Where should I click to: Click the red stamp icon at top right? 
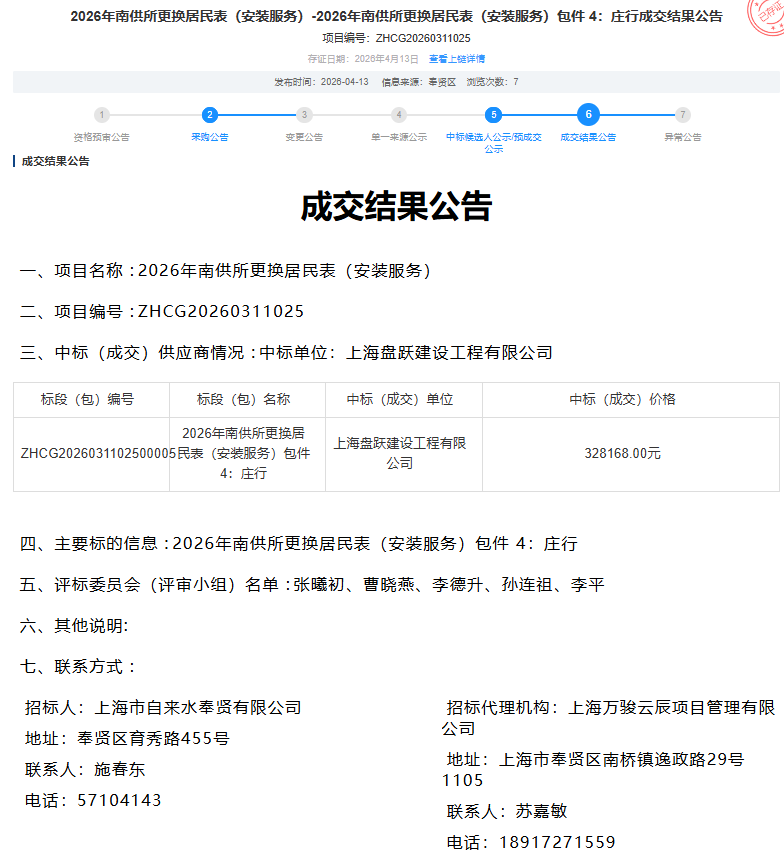768,12
